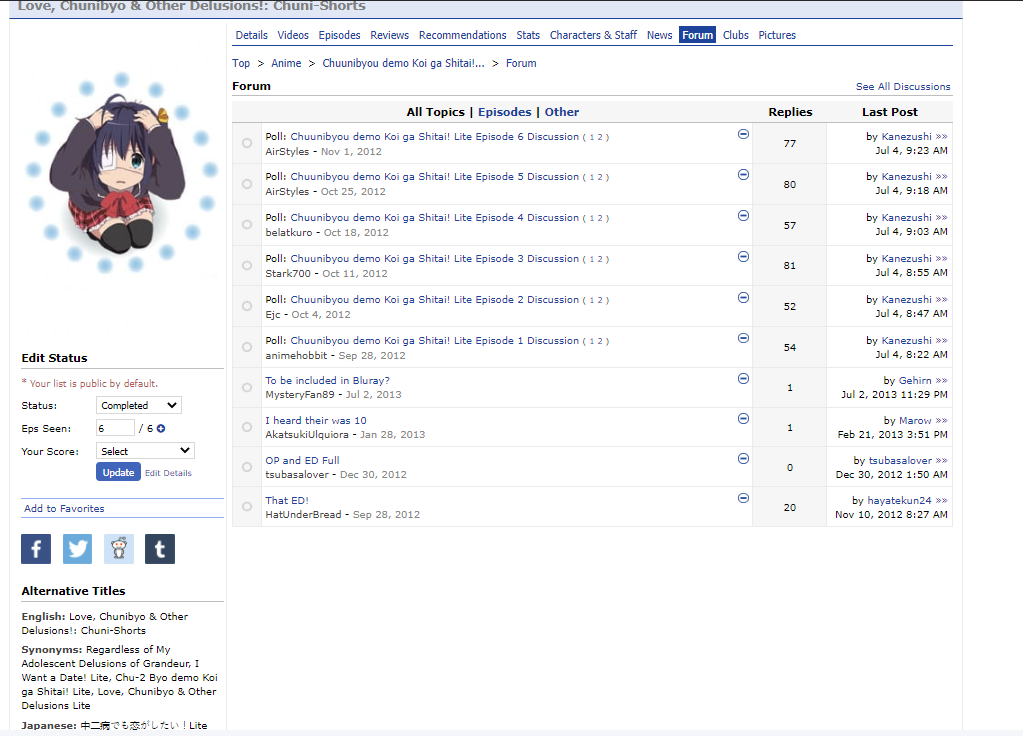Image resolution: width=1023 pixels, height=736 pixels.
Task: Open 'To be included in Bluray?' topic
Action: [328, 380]
